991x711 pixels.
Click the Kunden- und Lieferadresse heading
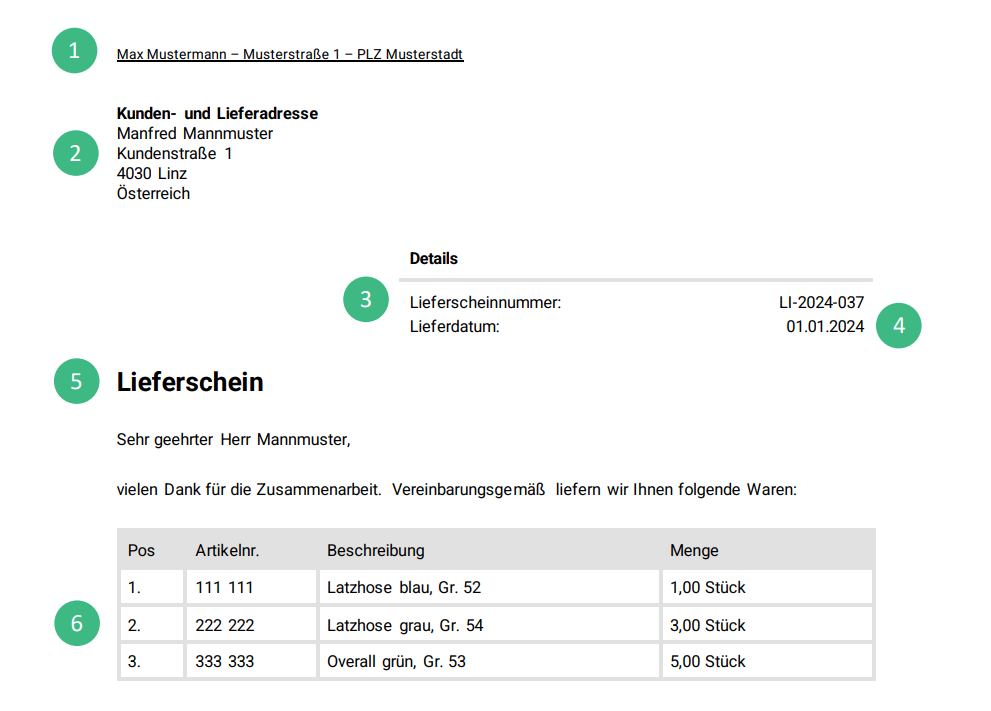coord(217,113)
